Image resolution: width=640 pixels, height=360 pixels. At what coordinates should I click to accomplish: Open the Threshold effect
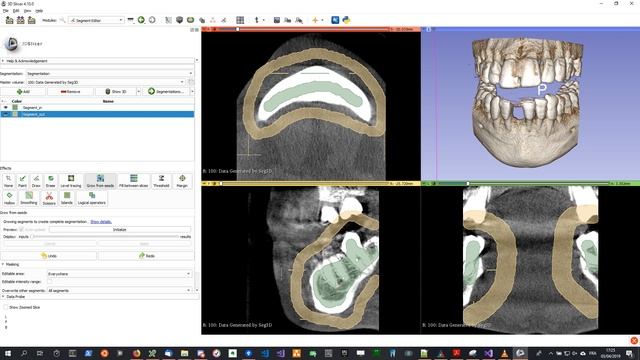161,181
